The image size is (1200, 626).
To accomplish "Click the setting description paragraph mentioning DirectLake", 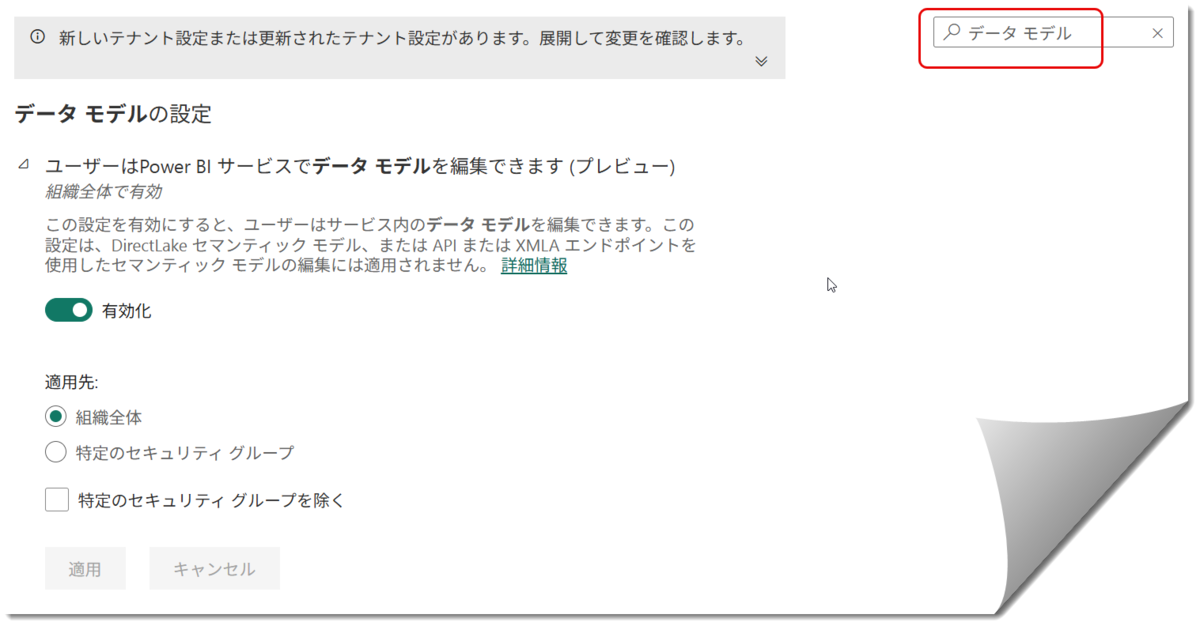I will click(370, 245).
